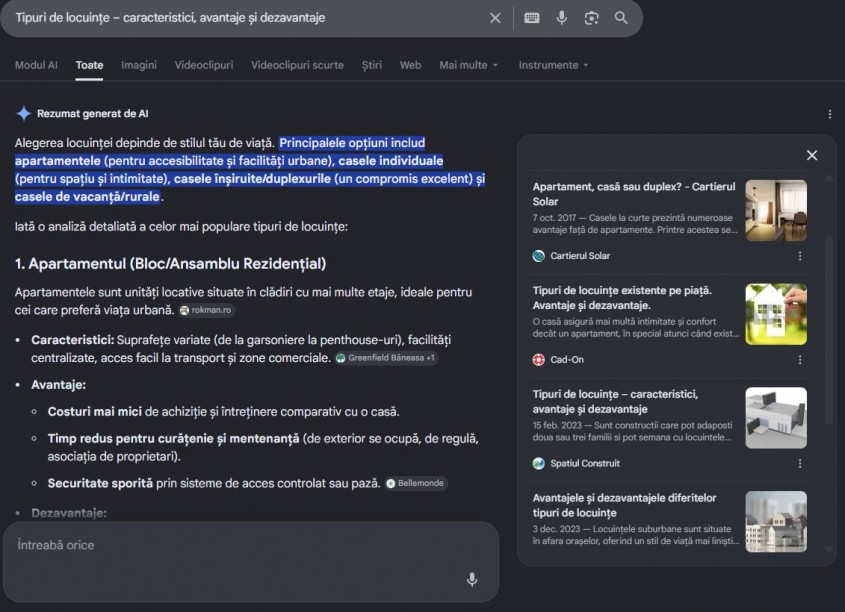845x612 pixels.
Task: Search by image using the Lens camera icon
Action: 591,18
